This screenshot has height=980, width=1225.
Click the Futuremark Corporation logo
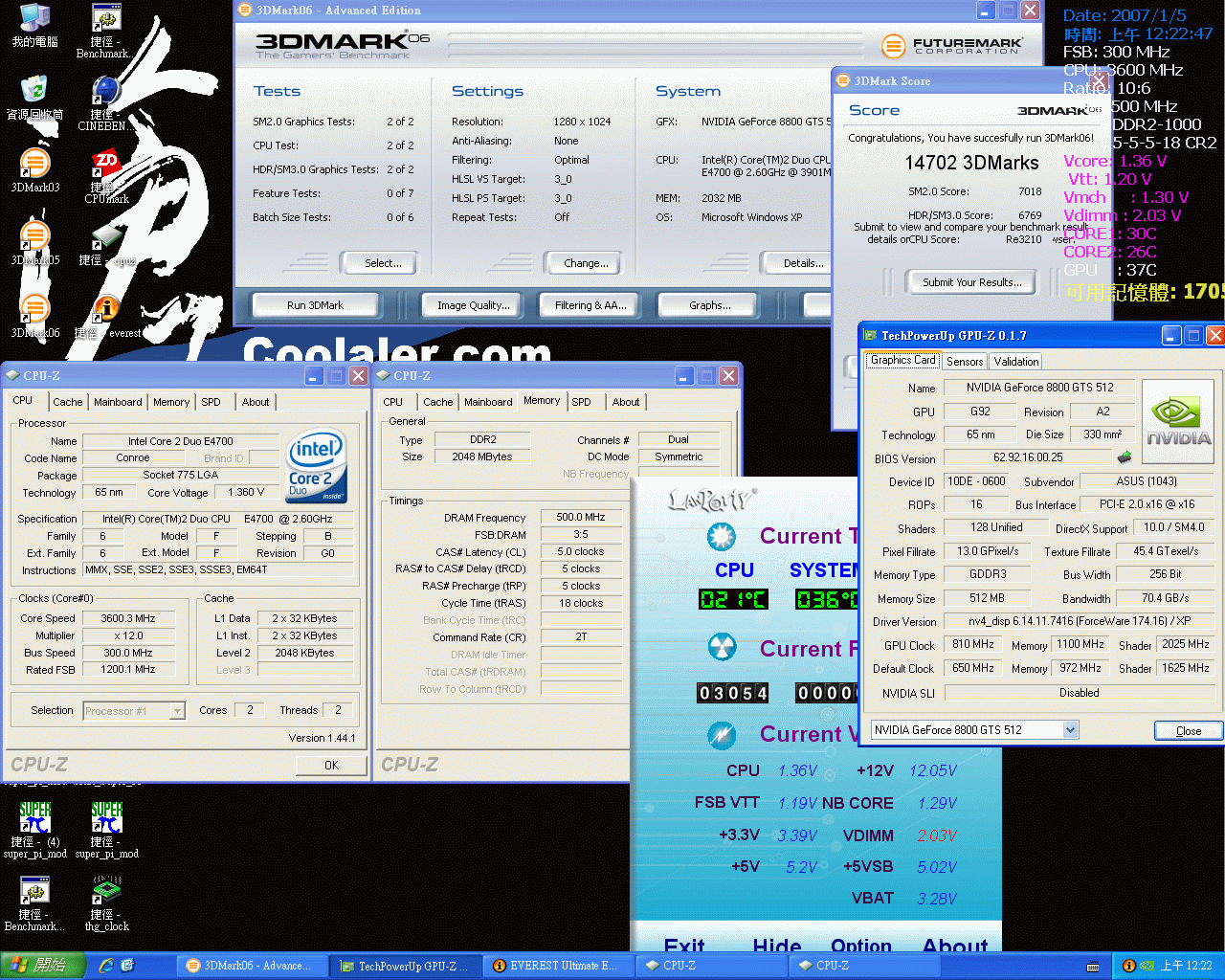[x=951, y=45]
